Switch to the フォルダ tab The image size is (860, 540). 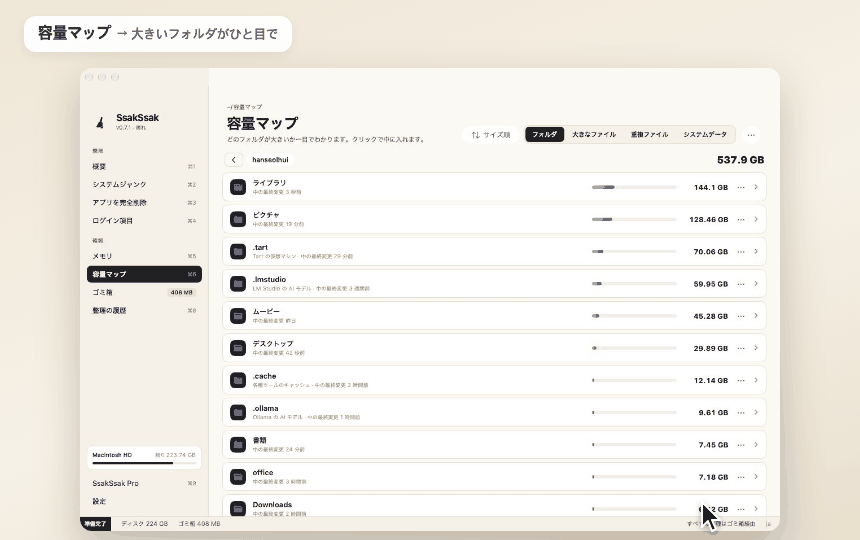(x=545, y=134)
